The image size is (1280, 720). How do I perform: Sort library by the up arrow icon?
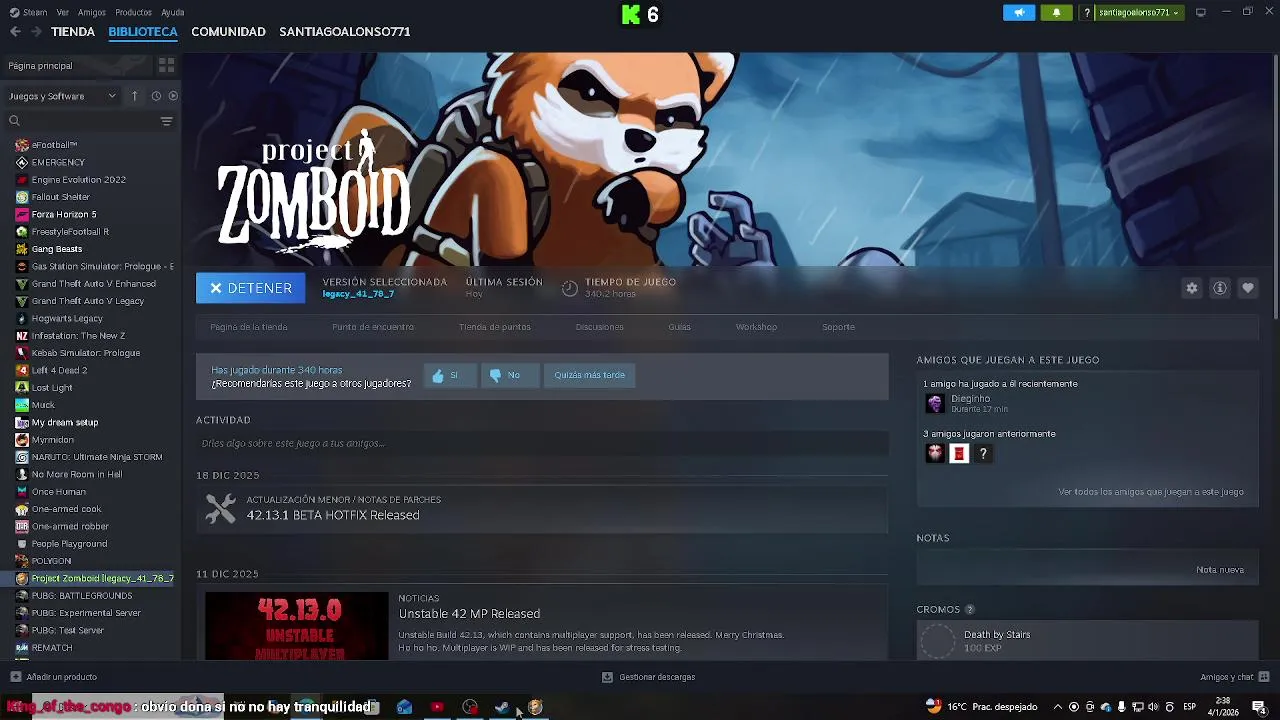(x=134, y=96)
